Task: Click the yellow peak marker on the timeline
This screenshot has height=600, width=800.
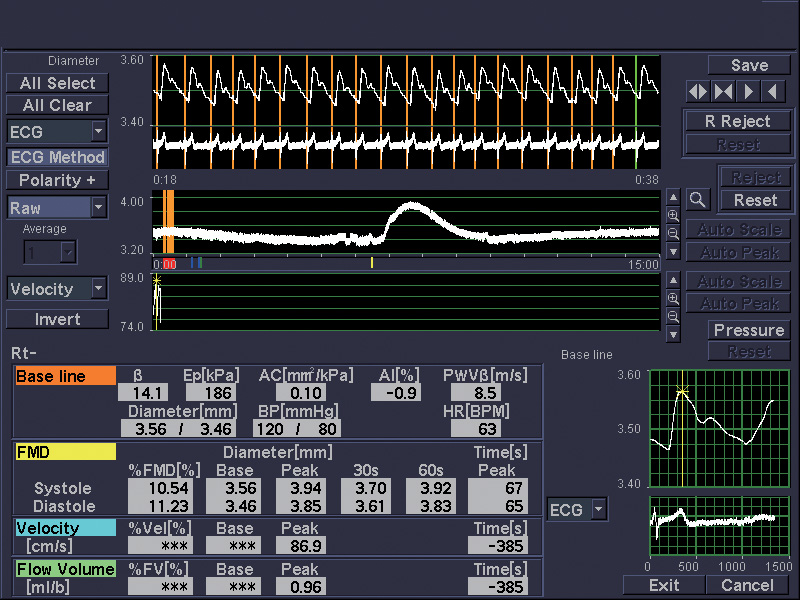Action: (372, 263)
